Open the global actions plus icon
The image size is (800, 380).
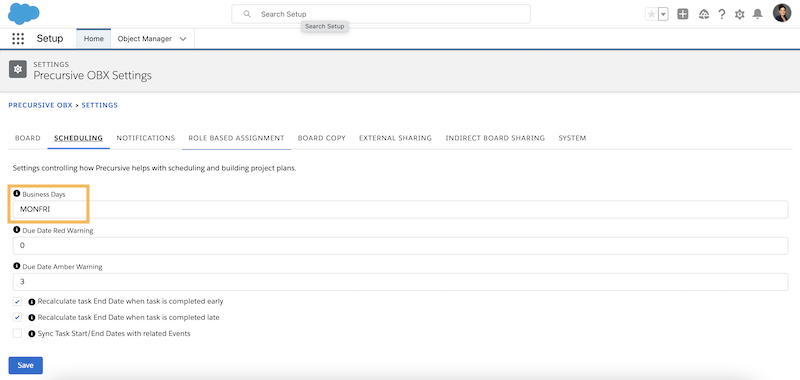pyautogui.click(x=683, y=14)
